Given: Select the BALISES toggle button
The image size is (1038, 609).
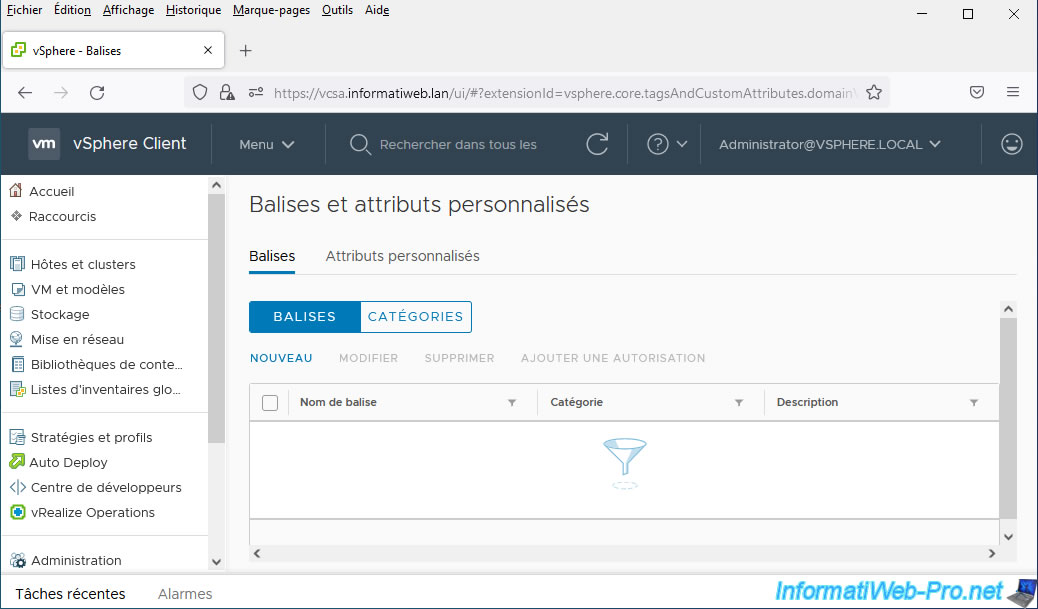Looking at the screenshot, I should point(304,317).
